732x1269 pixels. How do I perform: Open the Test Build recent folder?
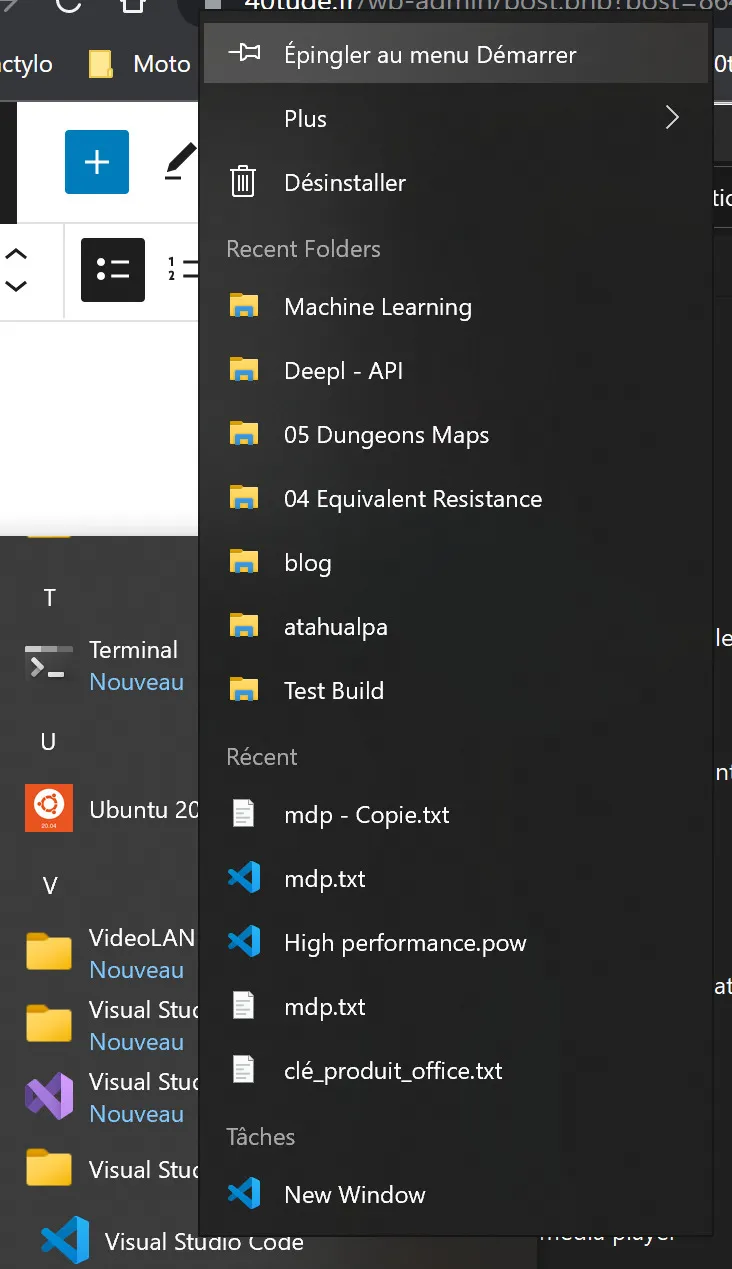(456, 691)
